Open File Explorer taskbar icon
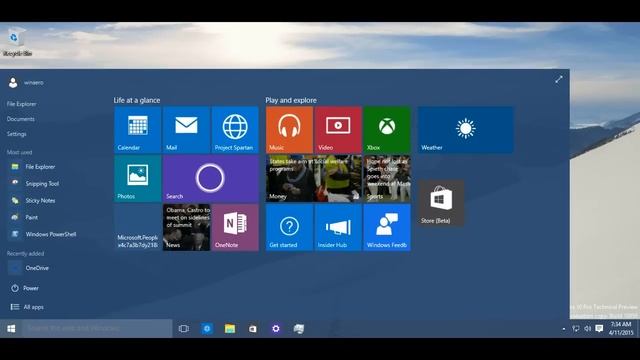Screen dimensions: 640x360 pyautogui.click(x=230, y=329)
